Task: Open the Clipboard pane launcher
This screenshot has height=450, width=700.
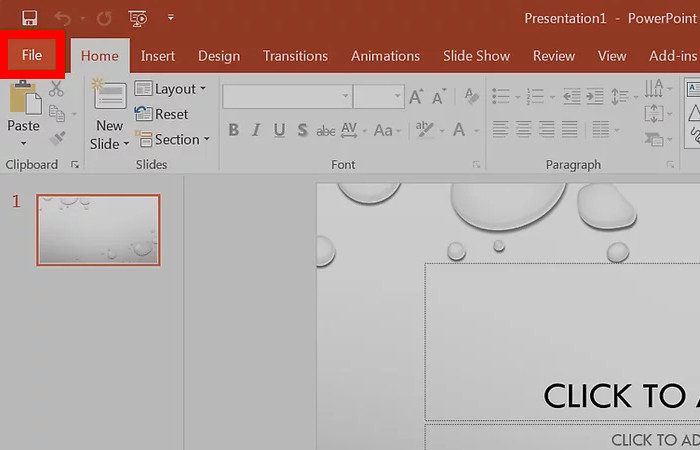Action: [x=75, y=165]
